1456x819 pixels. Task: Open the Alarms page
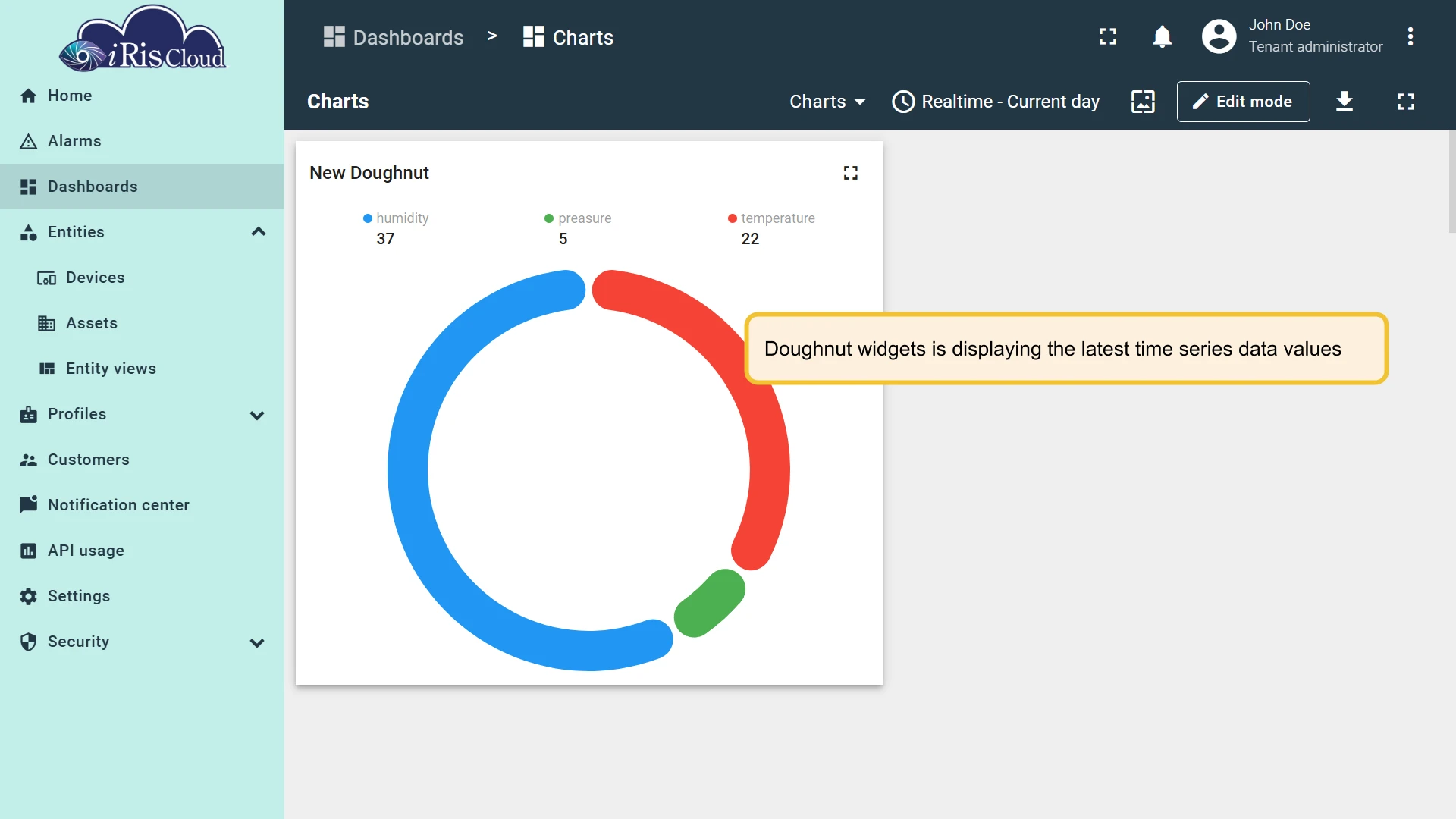142,141
